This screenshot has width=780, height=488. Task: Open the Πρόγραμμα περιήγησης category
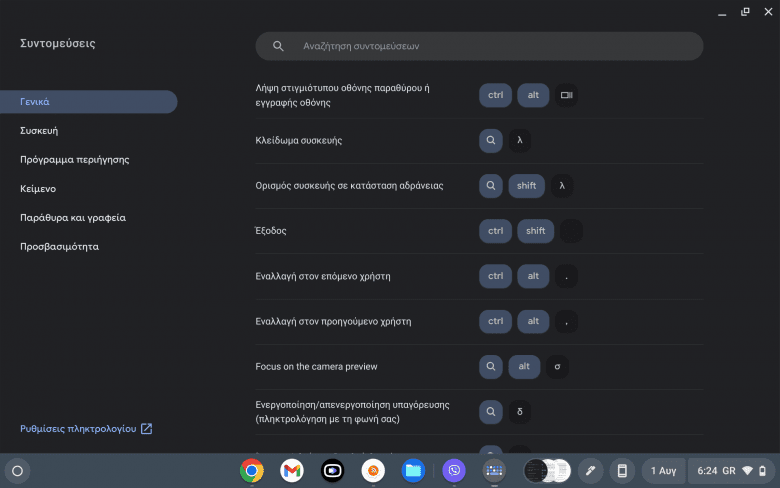click(x=75, y=160)
